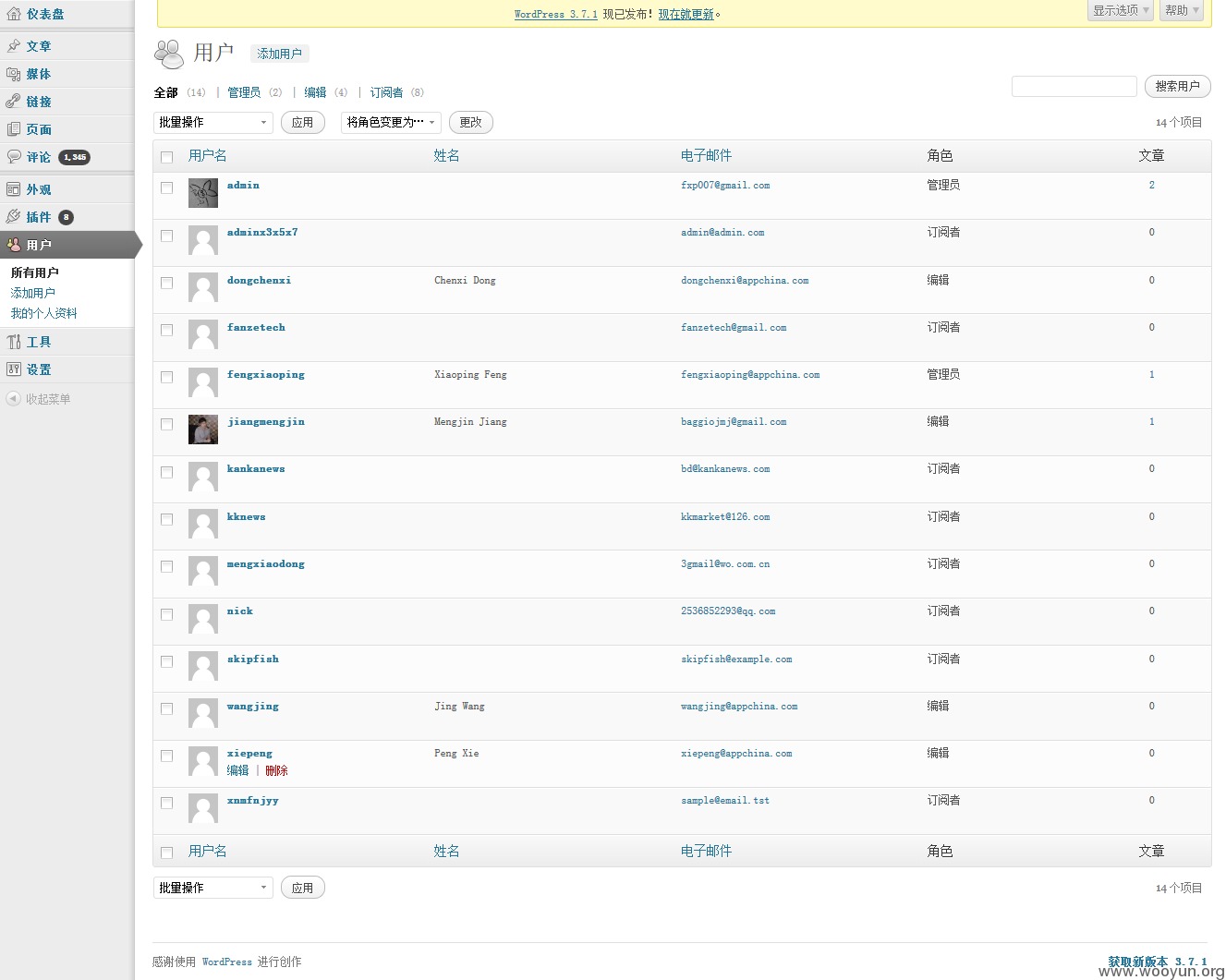
Task: Sort by 姓名 column in table header
Action: [446, 155]
